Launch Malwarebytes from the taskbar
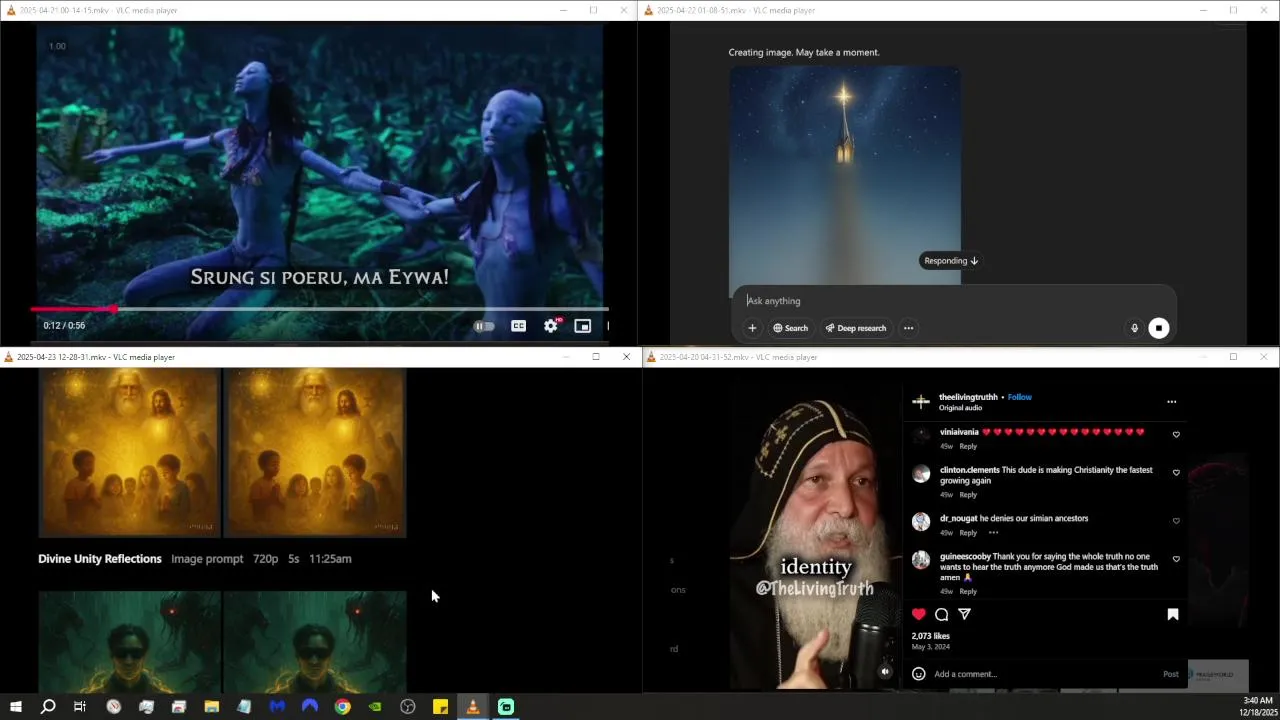 tap(277, 707)
